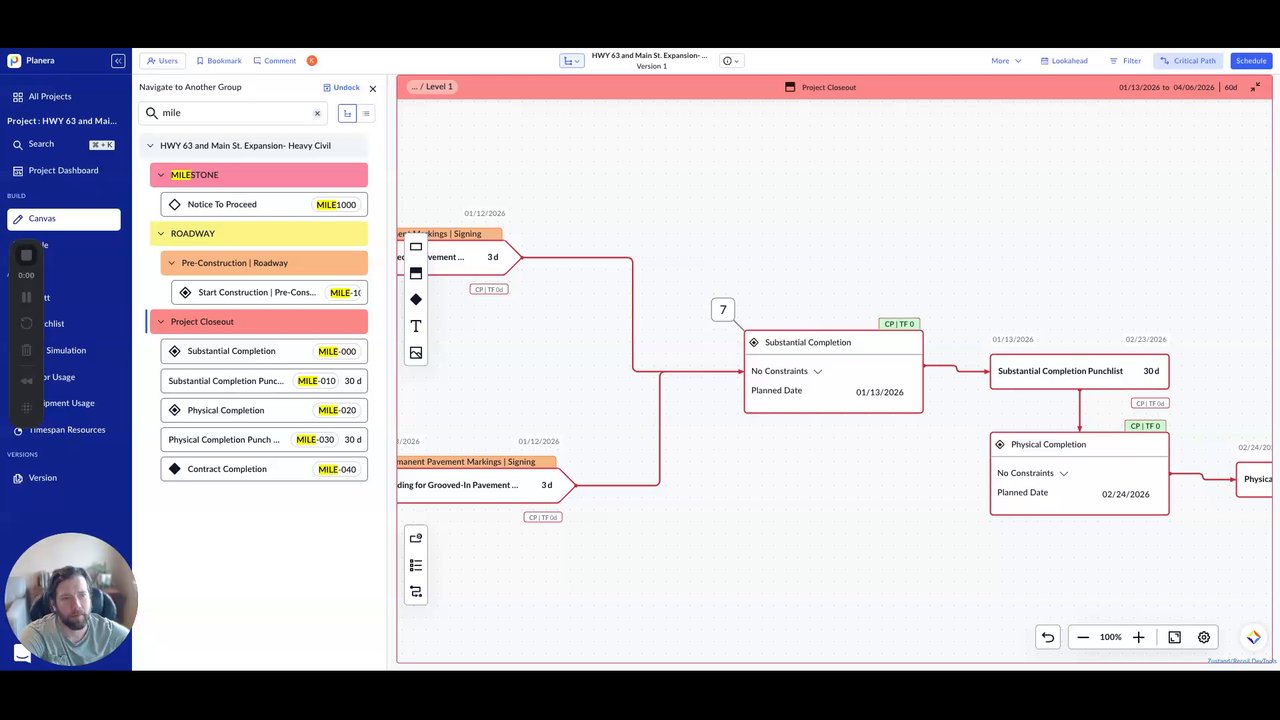Click Notice To Proceed diamond icon
Viewport: 1280px width, 720px height.
click(x=175, y=205)
